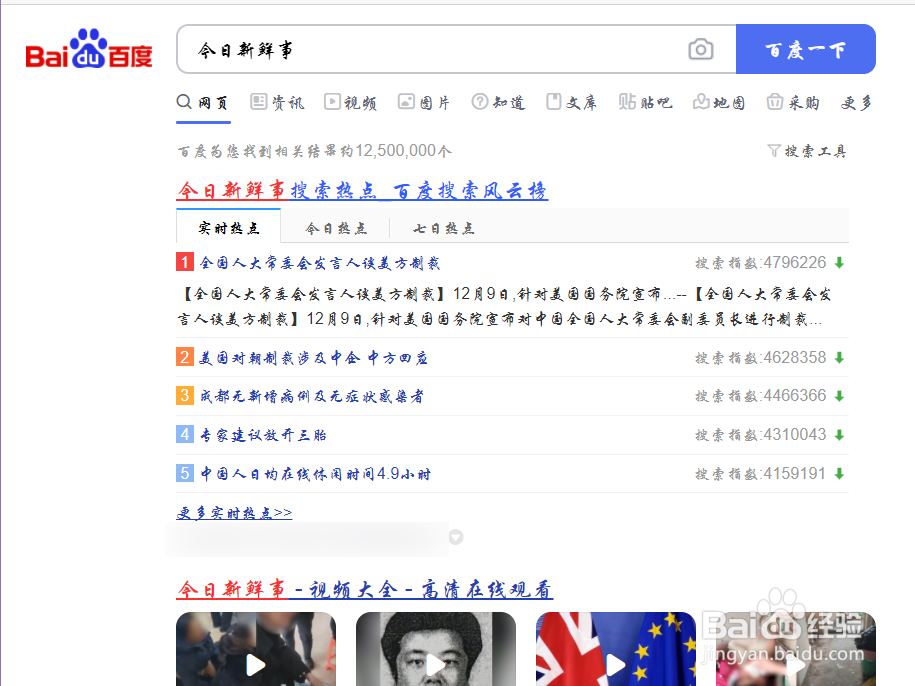Click search index 4310043 text
Screen dimensions: 915x686
[760, 435]
